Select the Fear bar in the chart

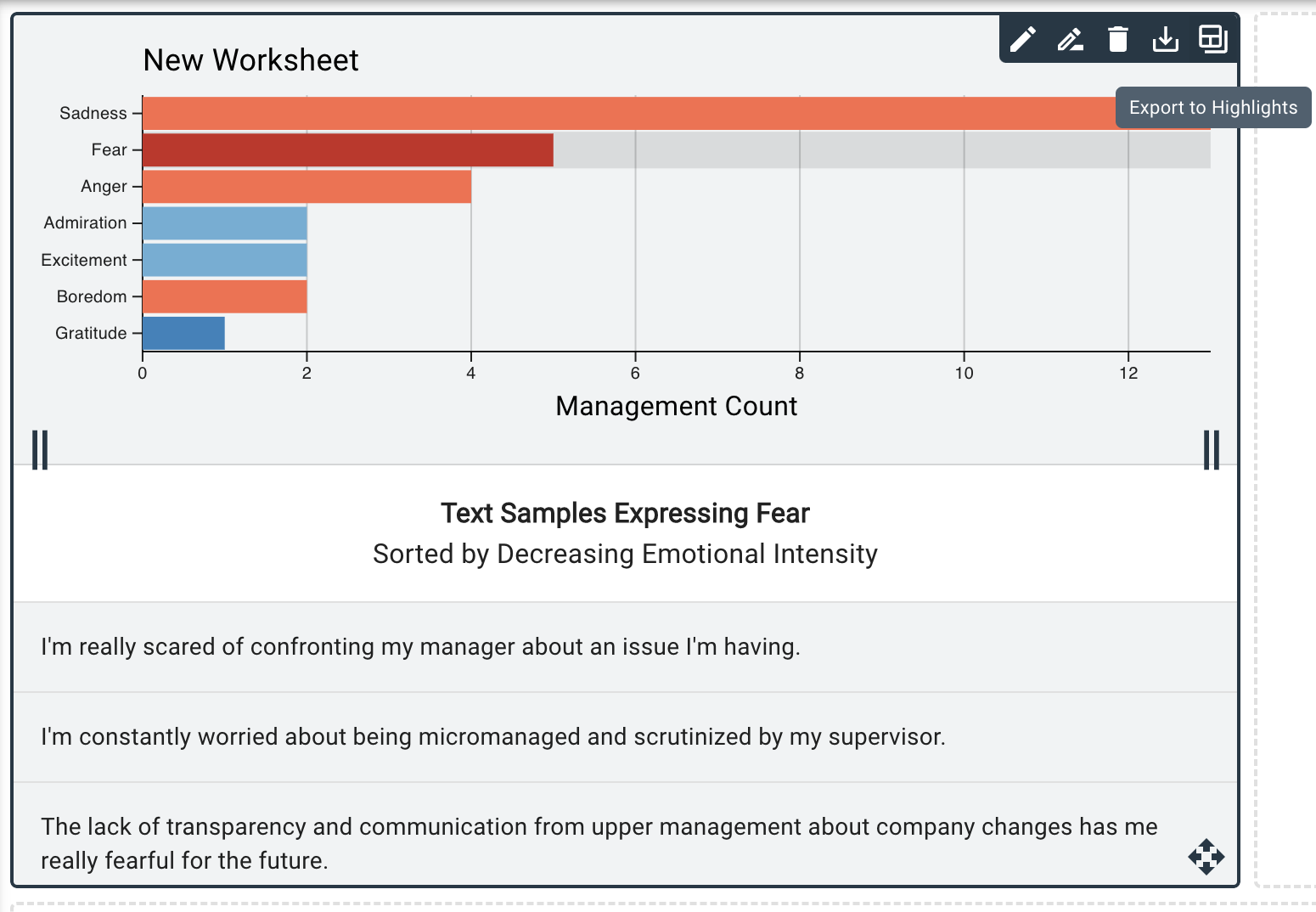coord(340,149)
